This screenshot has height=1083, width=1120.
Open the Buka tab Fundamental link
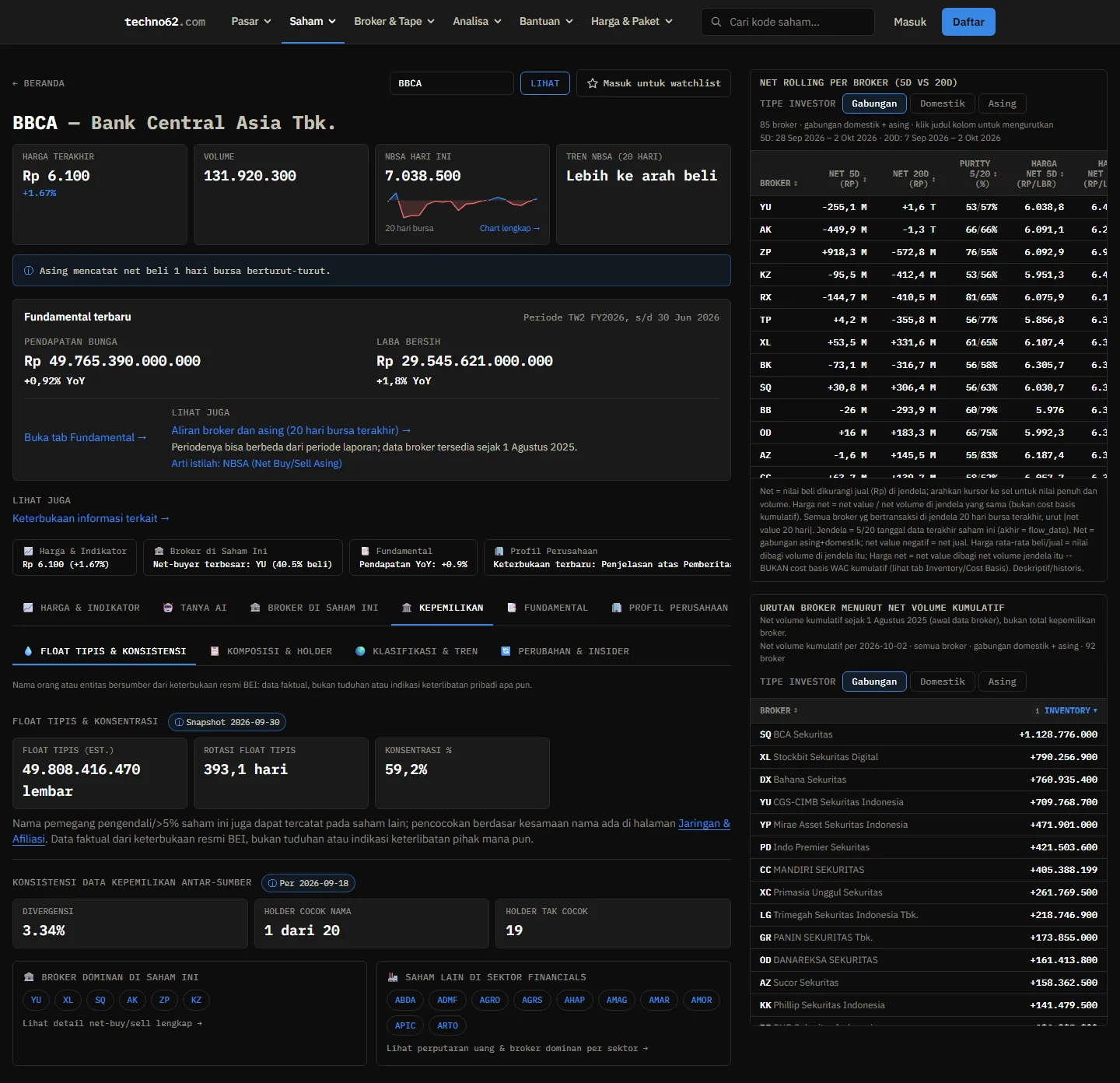click(x=86, y=437)
